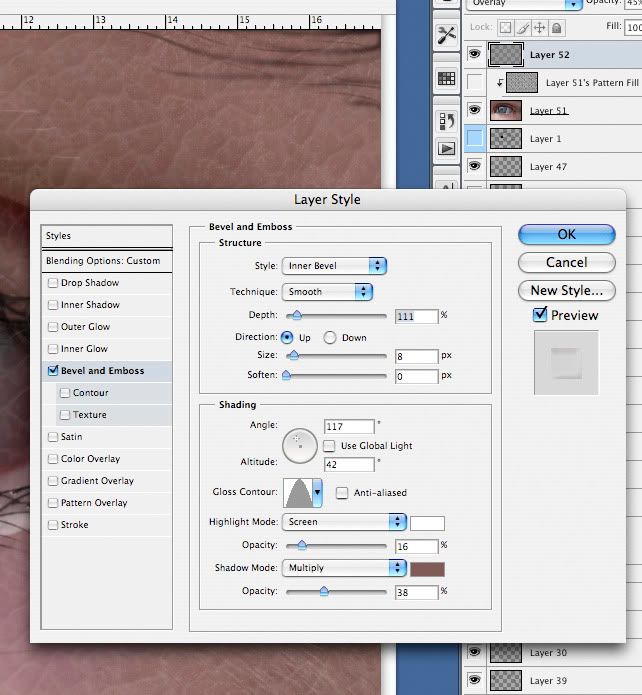Image resolution: width=642 pixels, height=695 pixels.
Task: Select Blending Options: Custom entry
Action: (x=106, y=261)
